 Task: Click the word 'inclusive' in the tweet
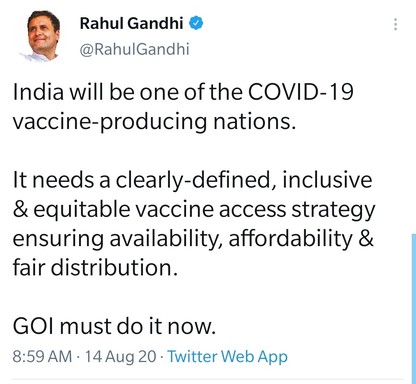327,180
